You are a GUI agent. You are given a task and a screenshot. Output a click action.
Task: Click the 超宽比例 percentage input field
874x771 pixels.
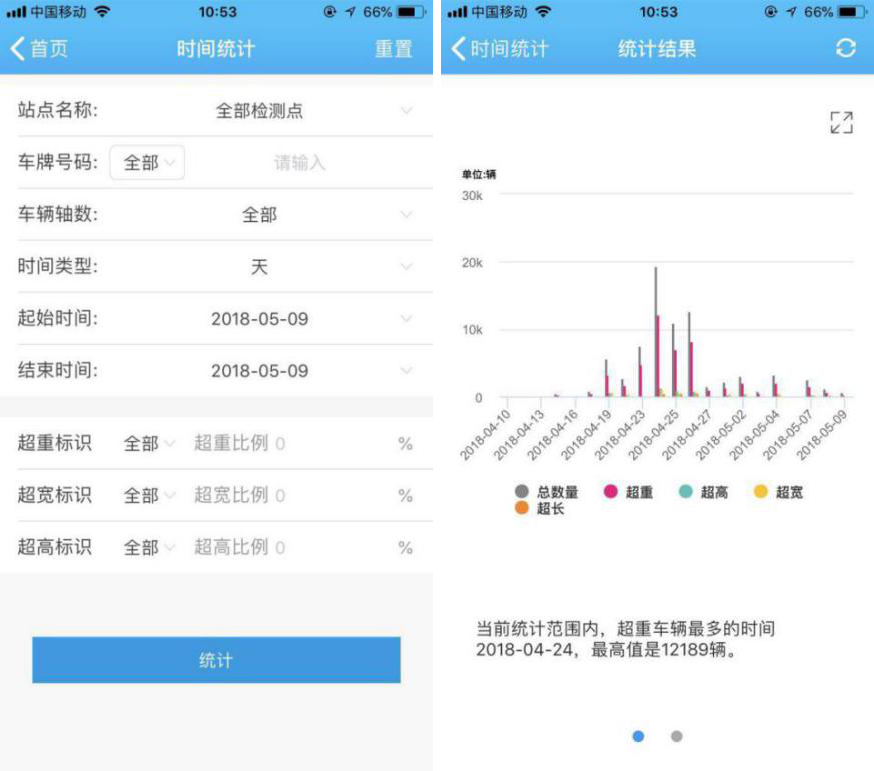(x=290, y=495)
